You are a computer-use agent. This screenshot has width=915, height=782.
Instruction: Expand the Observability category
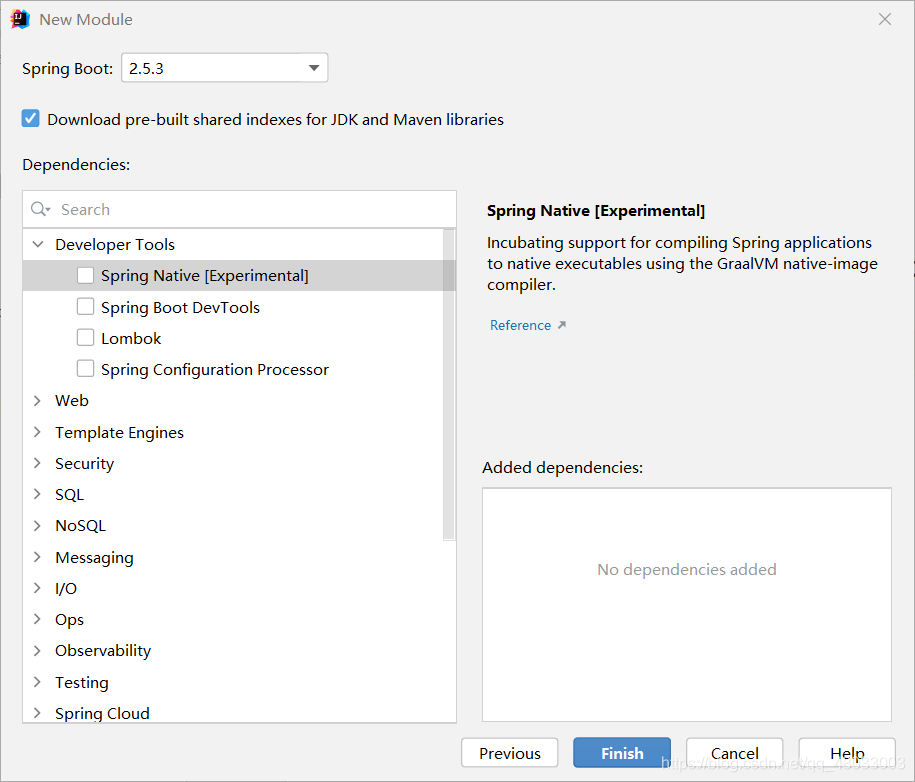point(37,650)
